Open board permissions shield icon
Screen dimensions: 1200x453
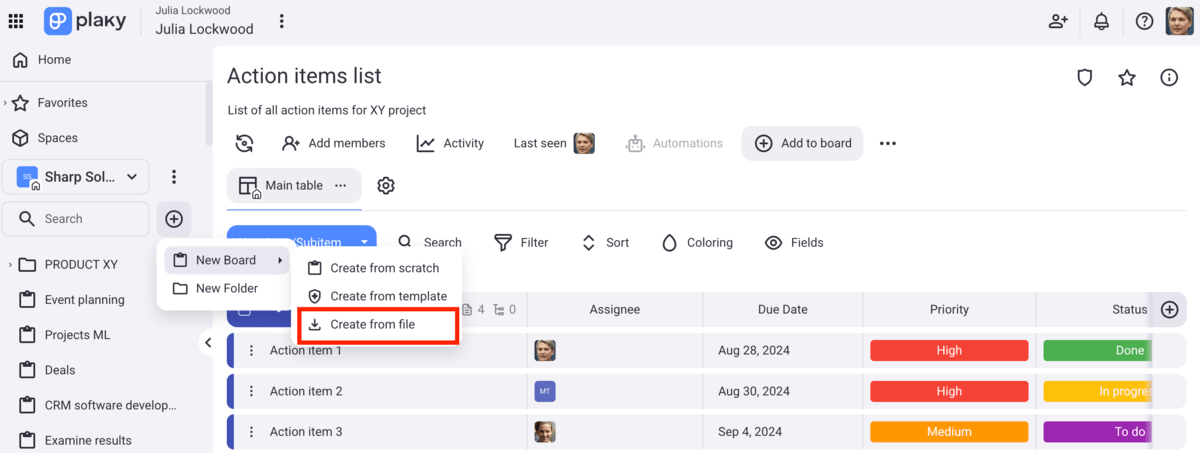[1084, 78]
